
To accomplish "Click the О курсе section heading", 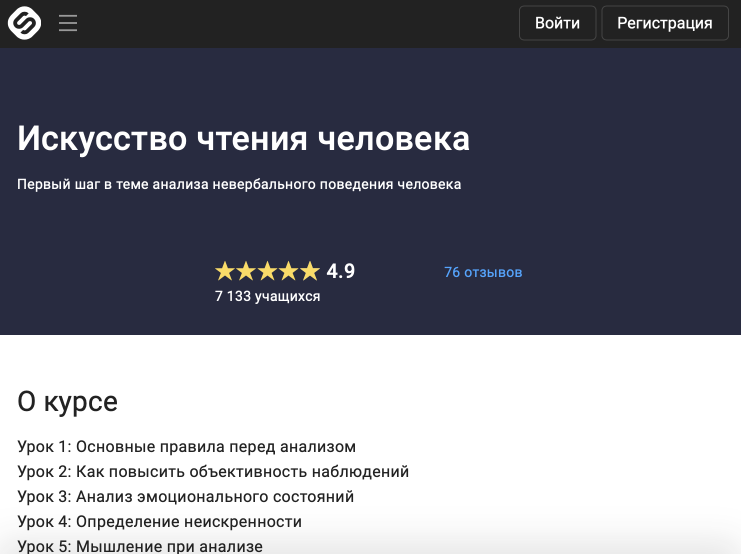I will click(68, 402).
